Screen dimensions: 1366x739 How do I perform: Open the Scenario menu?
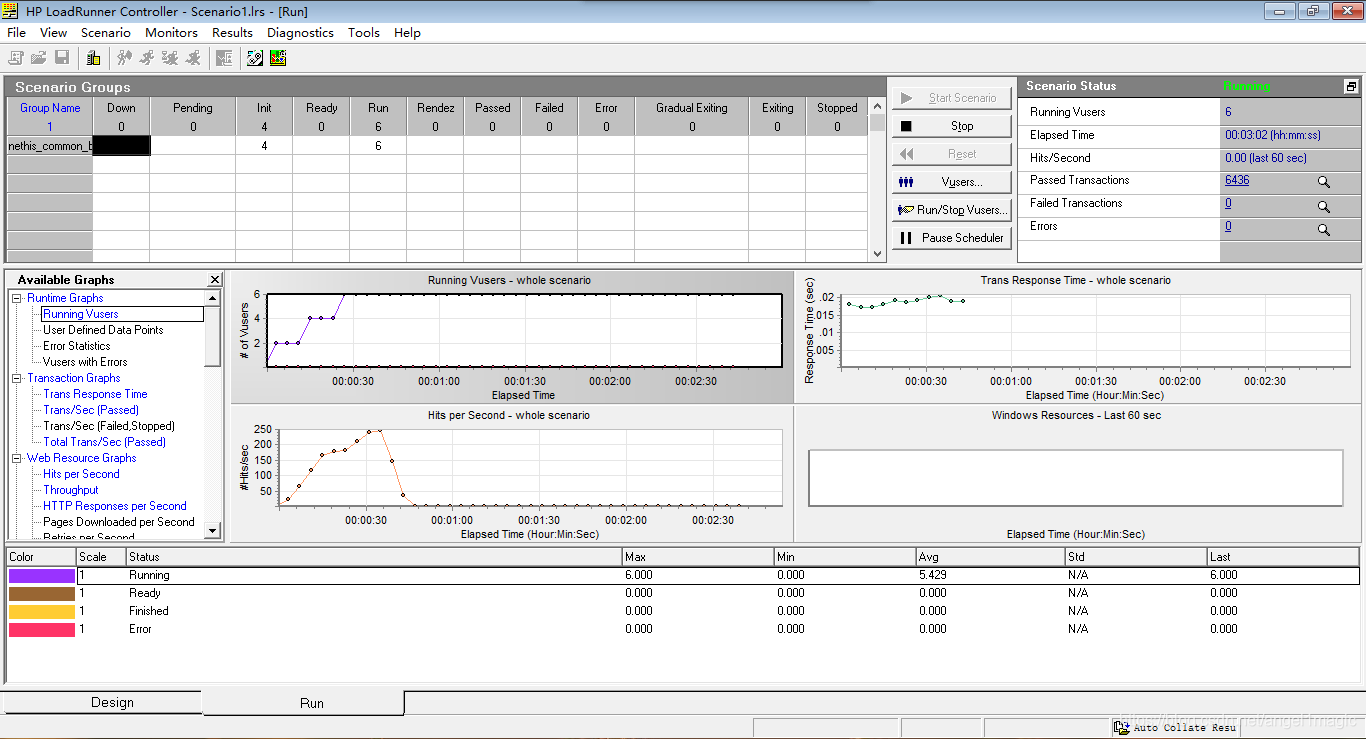(x=106, y=32)
